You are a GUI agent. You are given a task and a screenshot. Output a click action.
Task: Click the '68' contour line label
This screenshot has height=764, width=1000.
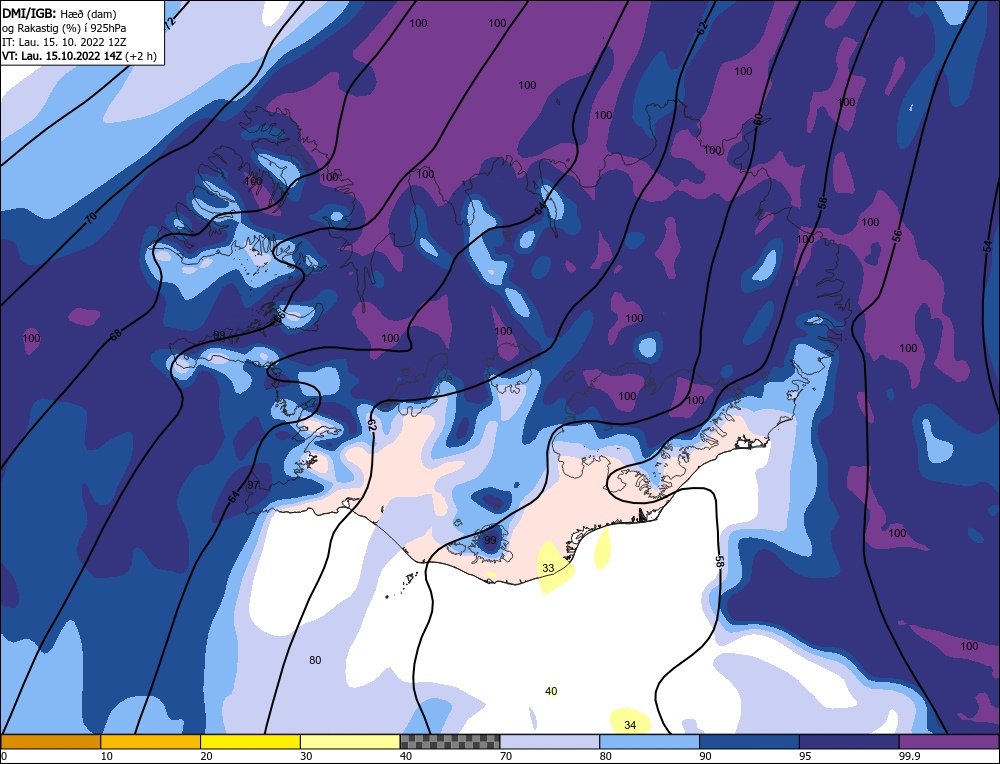click(x=115, y=334)
